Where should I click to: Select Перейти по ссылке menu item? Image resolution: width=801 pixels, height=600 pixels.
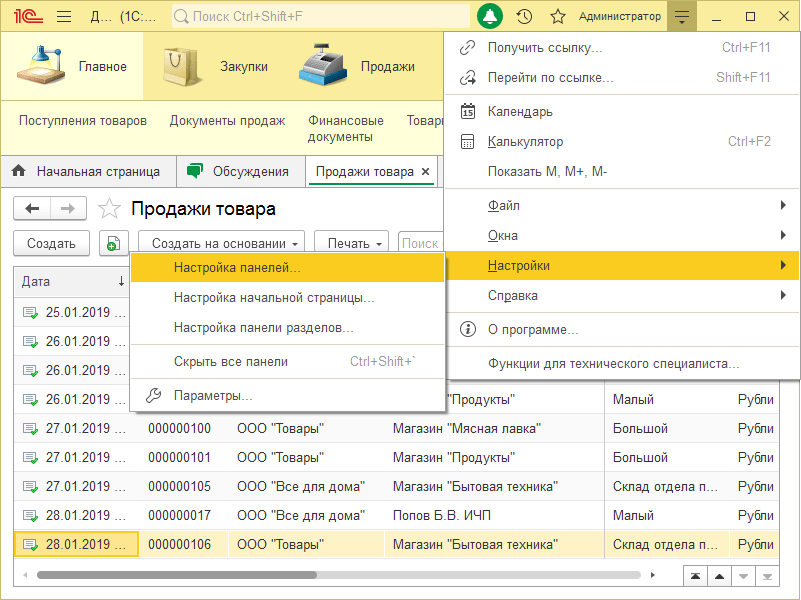point(622,78)
